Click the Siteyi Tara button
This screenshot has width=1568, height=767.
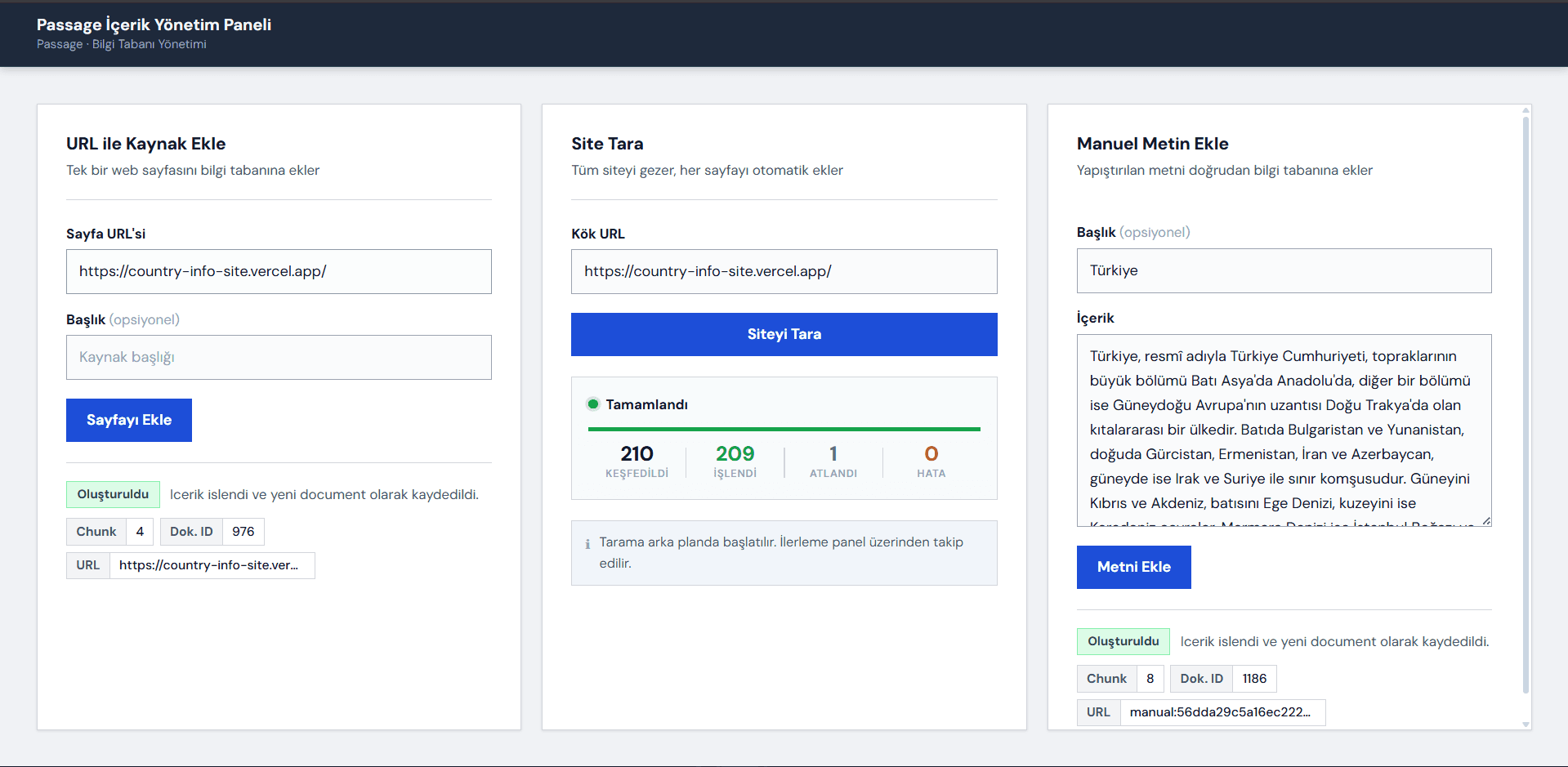point(784,334)
